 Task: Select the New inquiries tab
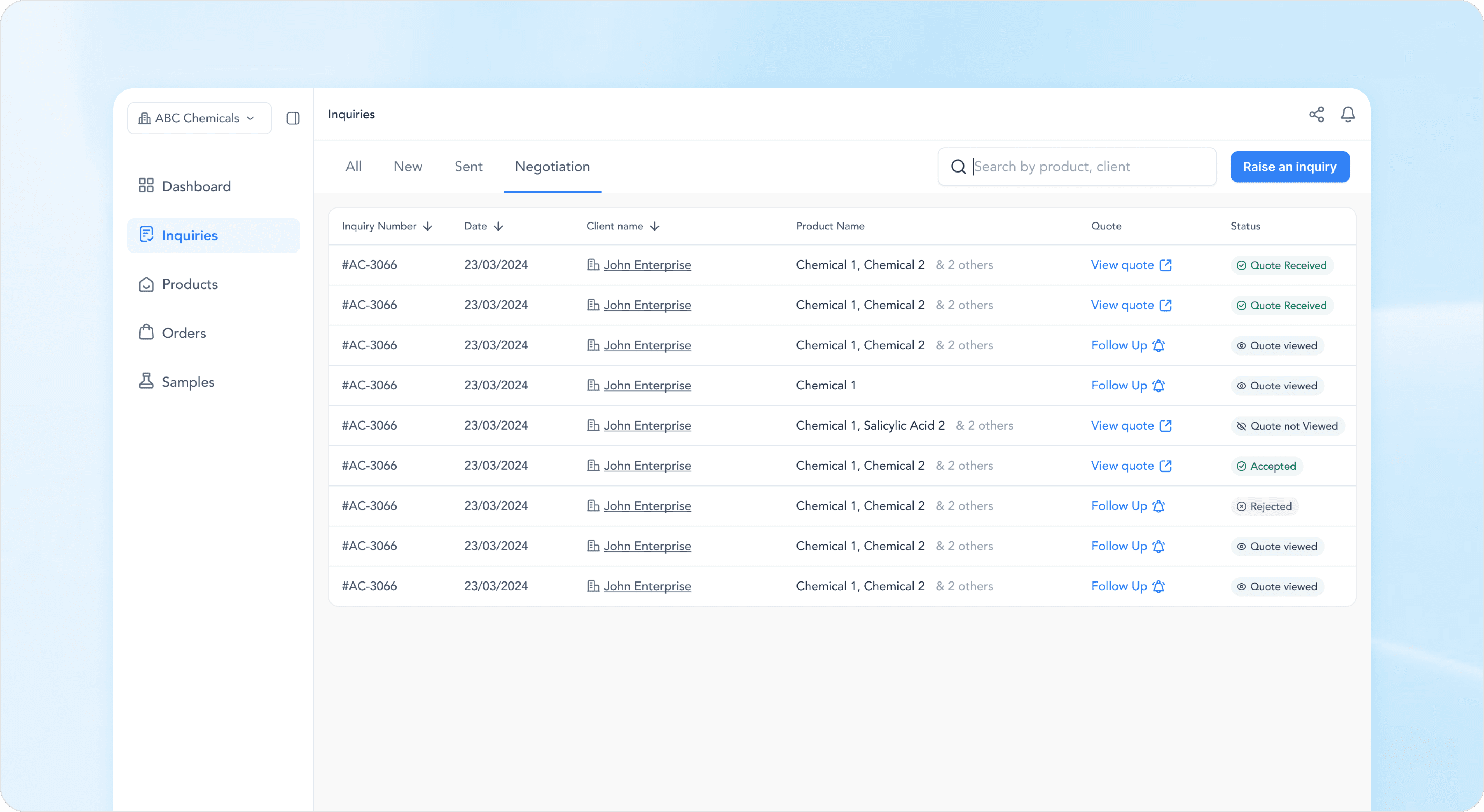(x=407, y=167)
